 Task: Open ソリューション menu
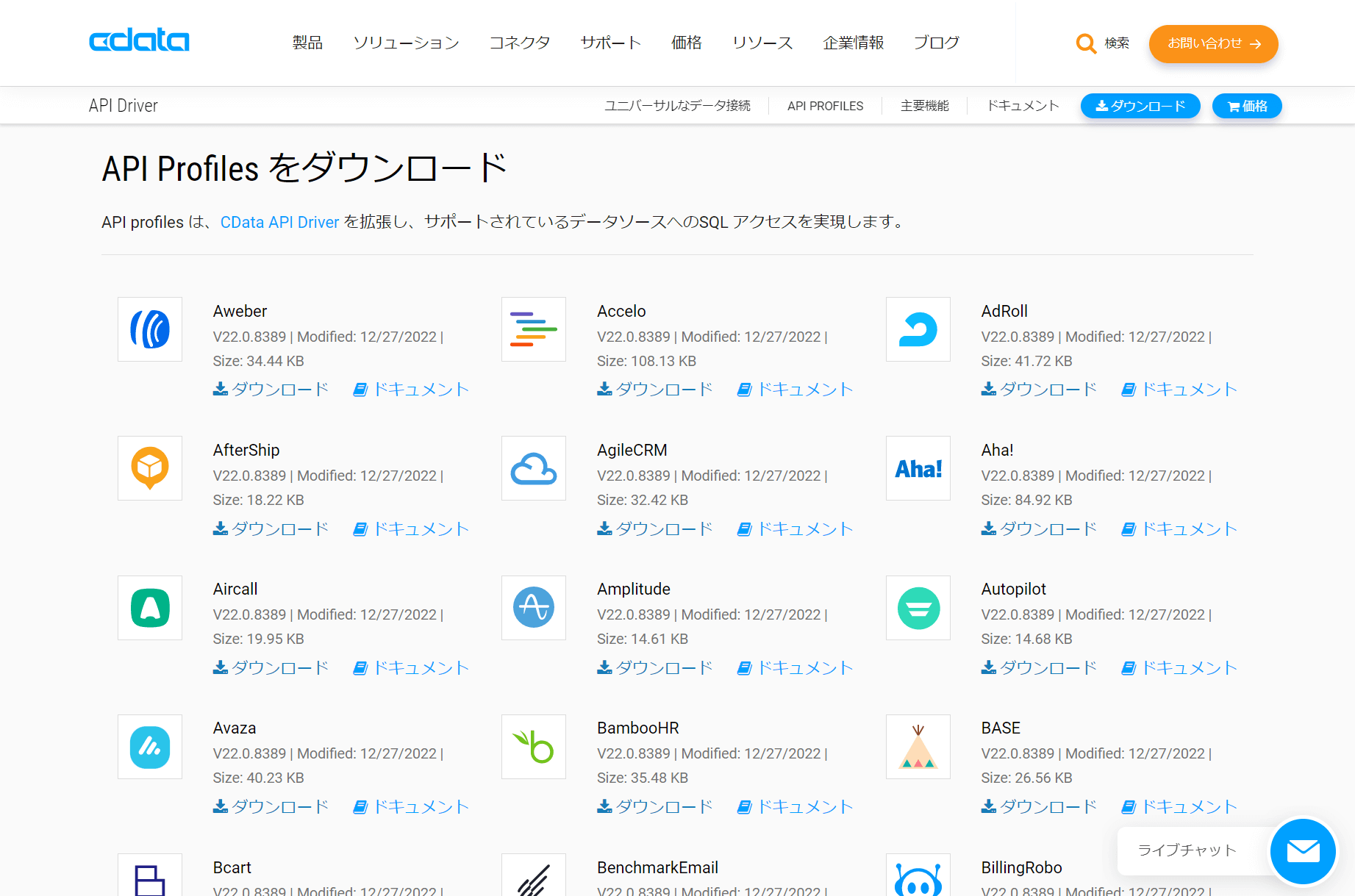406,43
